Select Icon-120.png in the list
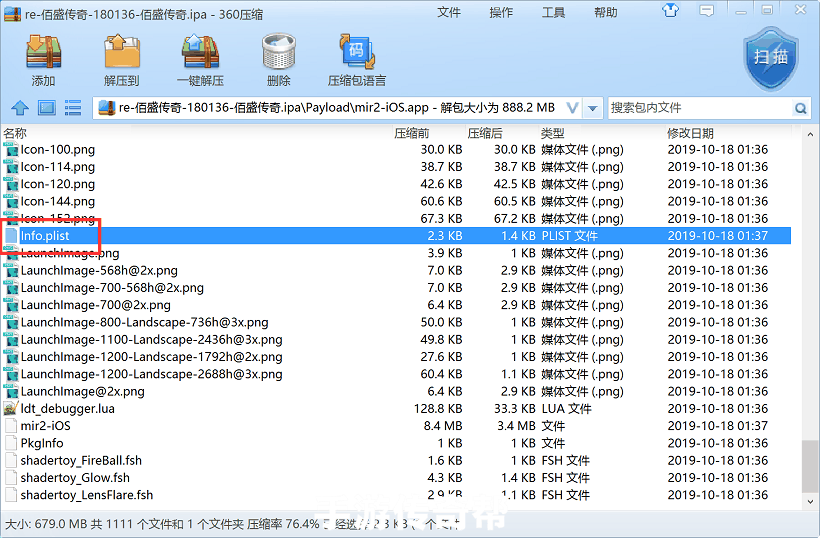820x538 pixels. tap(58, 184)
